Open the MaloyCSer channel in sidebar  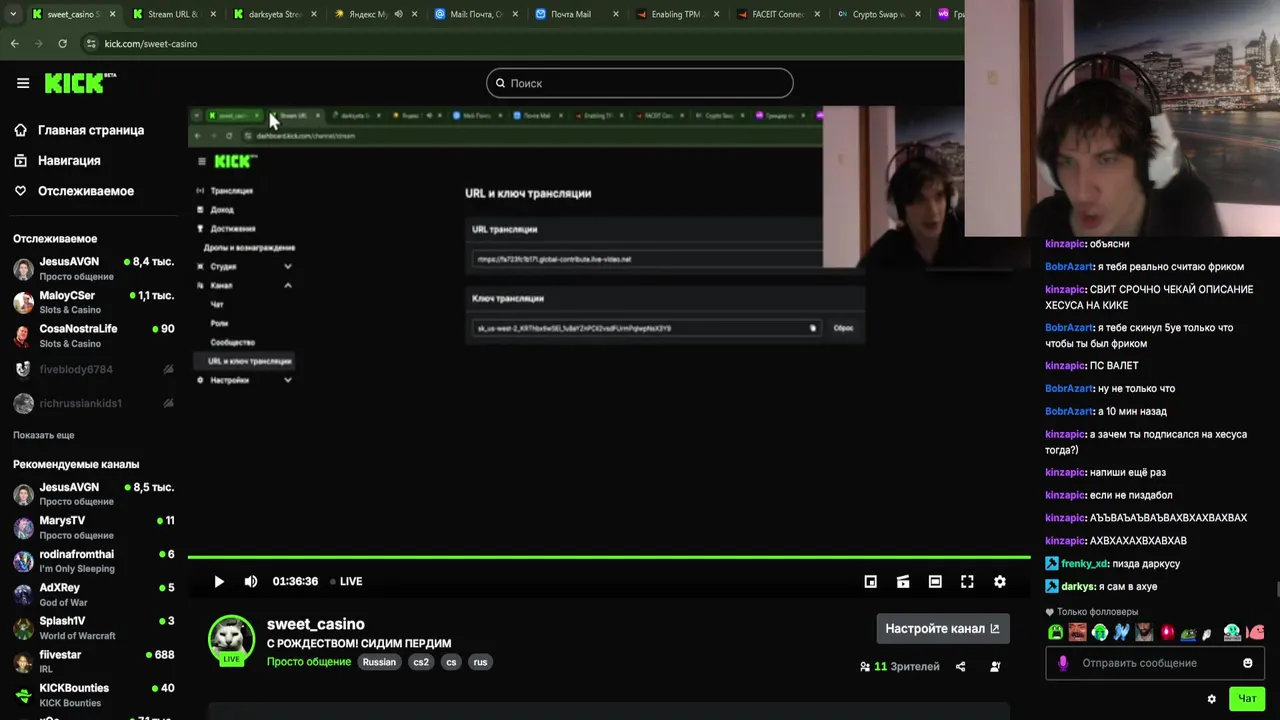(x=93, y=302)
